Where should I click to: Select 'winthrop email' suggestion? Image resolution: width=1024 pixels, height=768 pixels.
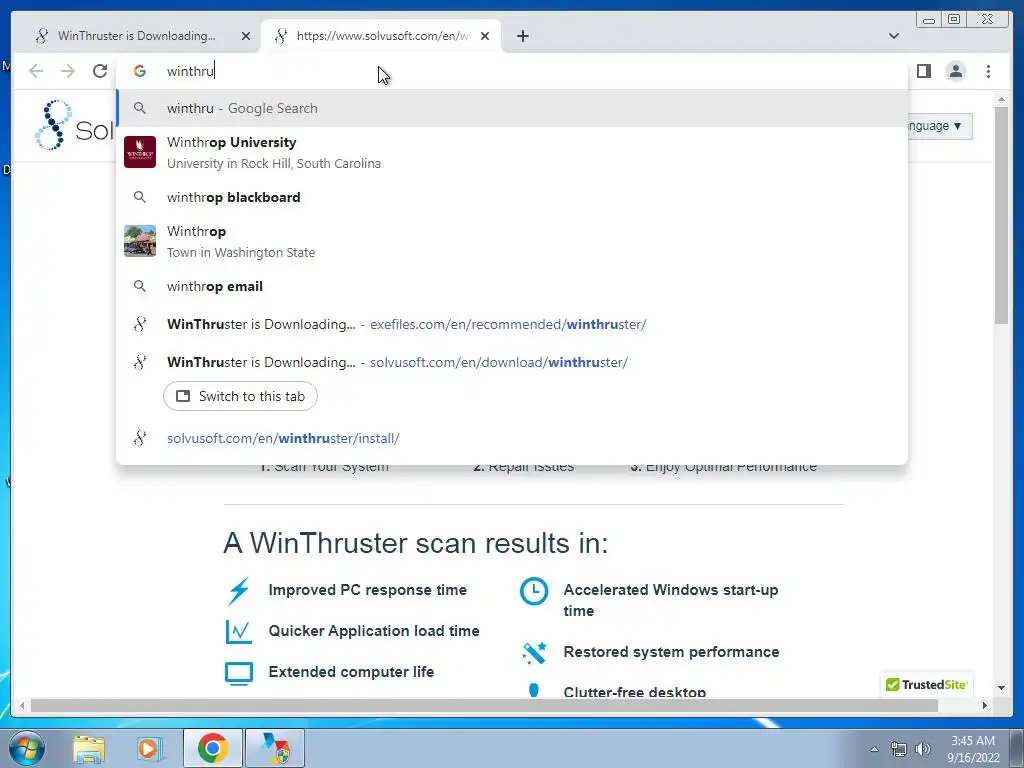click(x=512, y=286)
